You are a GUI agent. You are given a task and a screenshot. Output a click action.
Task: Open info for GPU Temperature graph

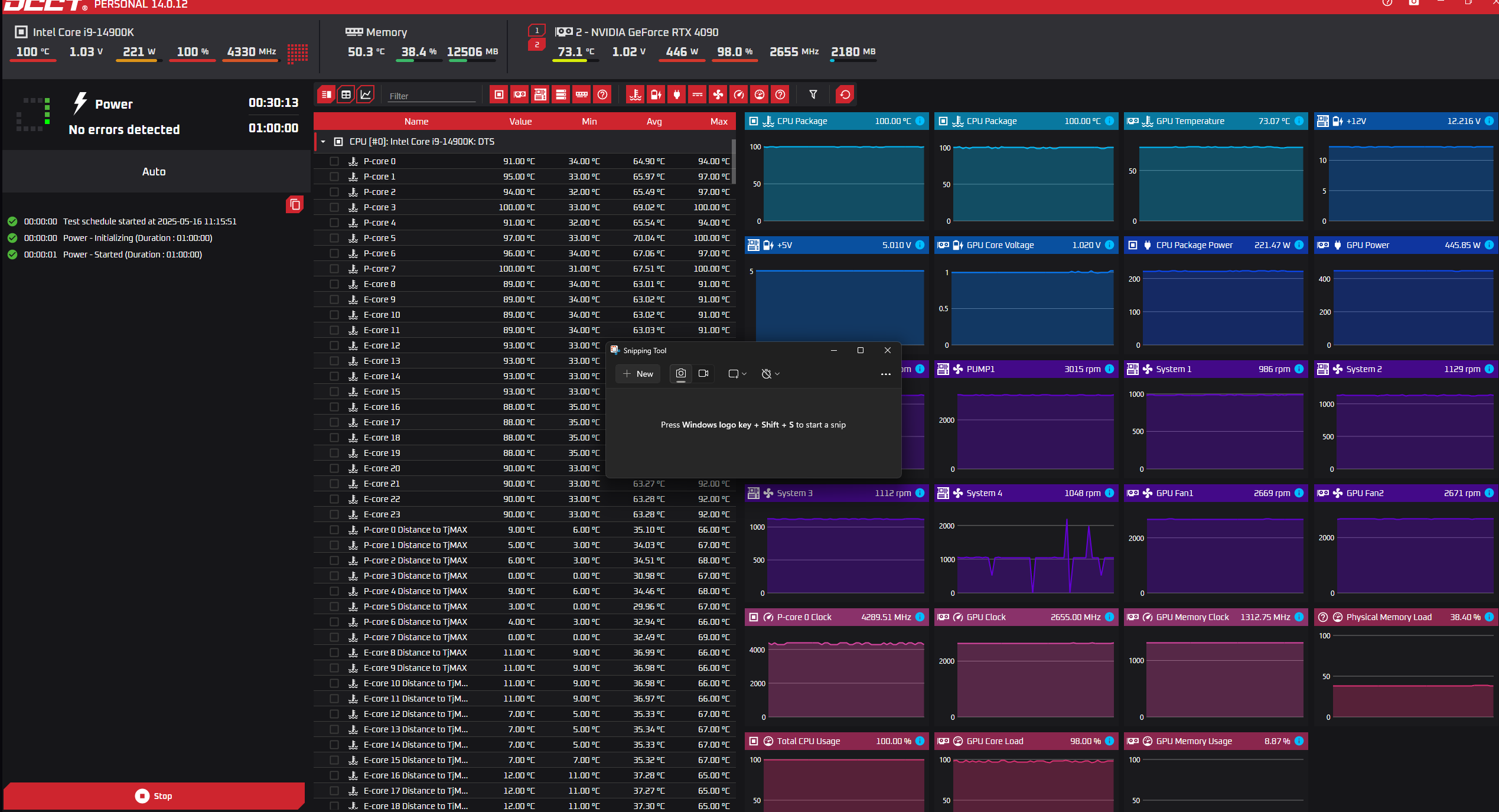pos(1299,121)
